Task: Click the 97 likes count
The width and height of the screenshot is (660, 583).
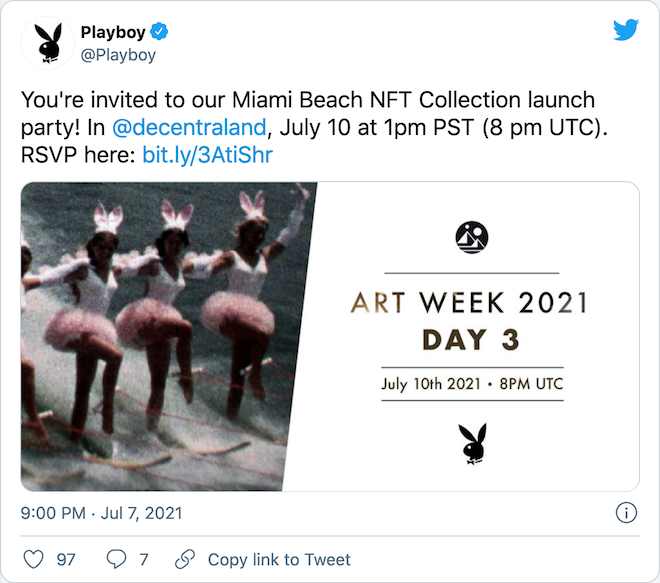Action: [x=66, y=560]
